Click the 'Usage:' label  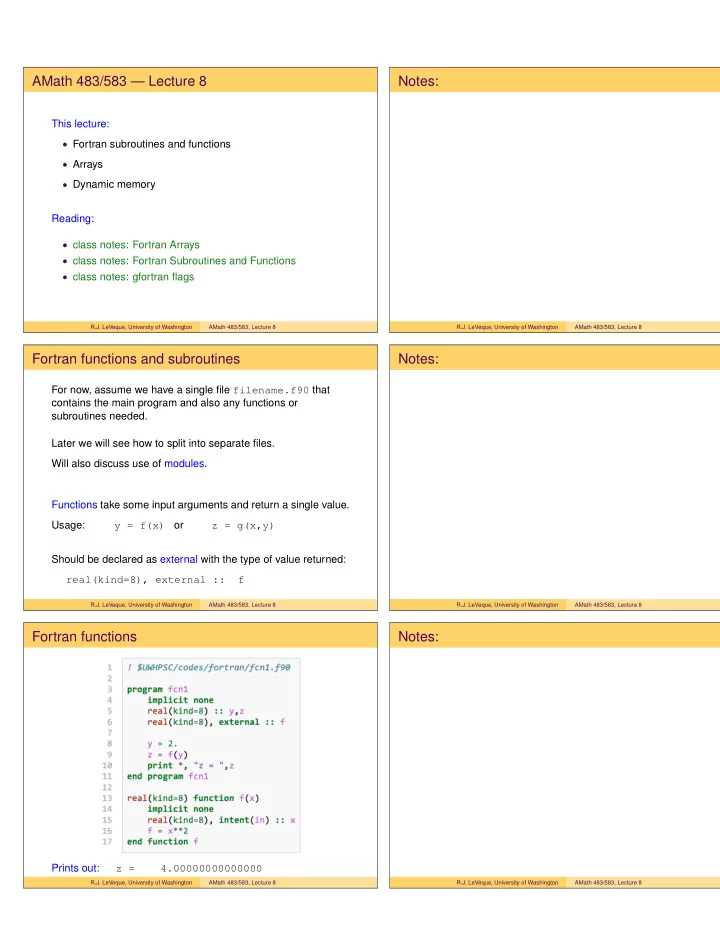tap(68, 525)
